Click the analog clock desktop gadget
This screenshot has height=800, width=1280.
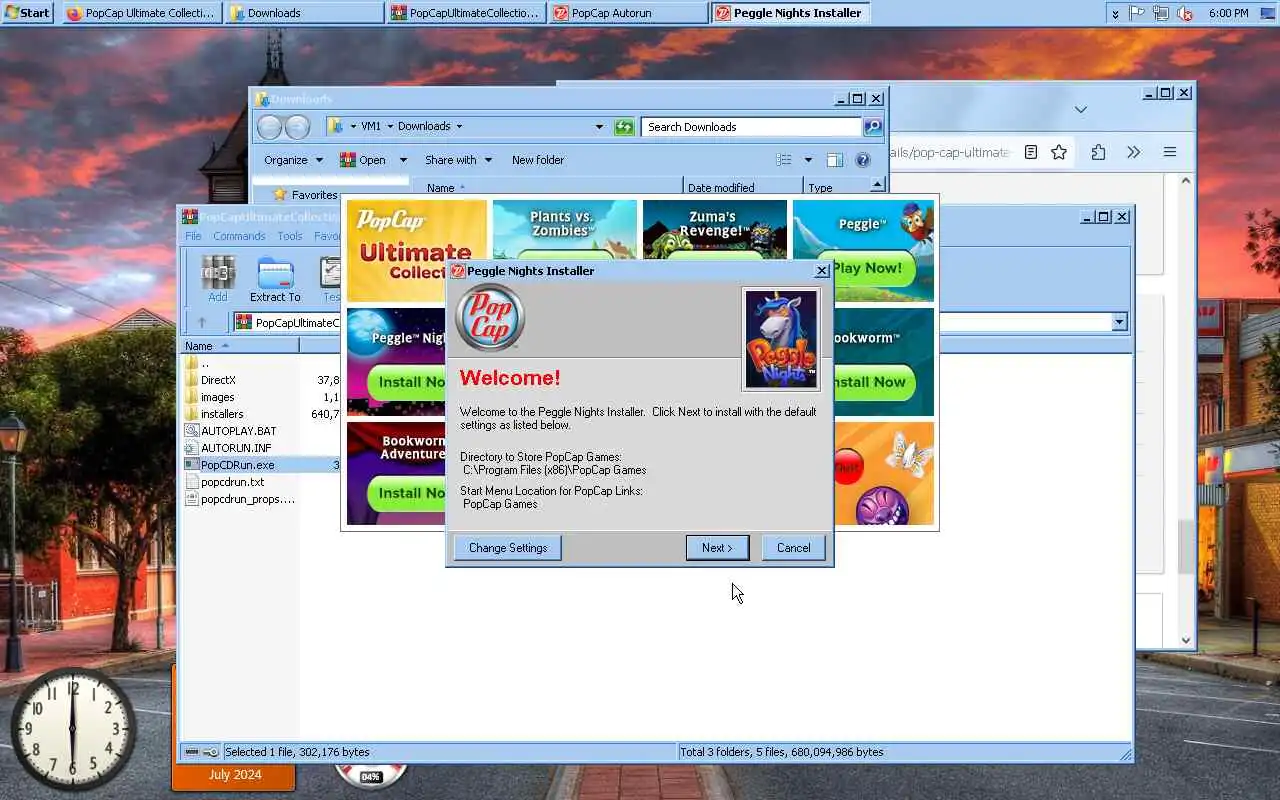(73, 730)
